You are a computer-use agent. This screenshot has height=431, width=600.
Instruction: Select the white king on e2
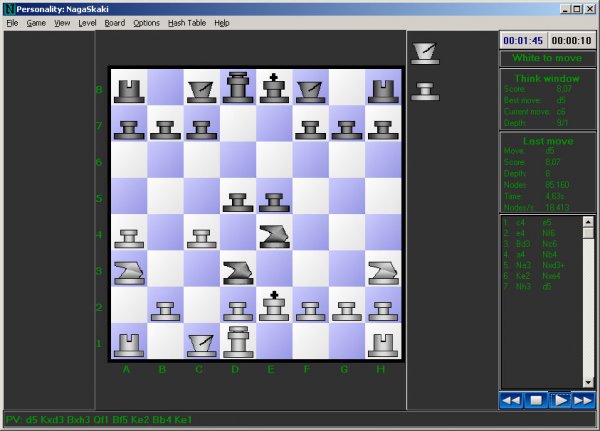point(274,305)
